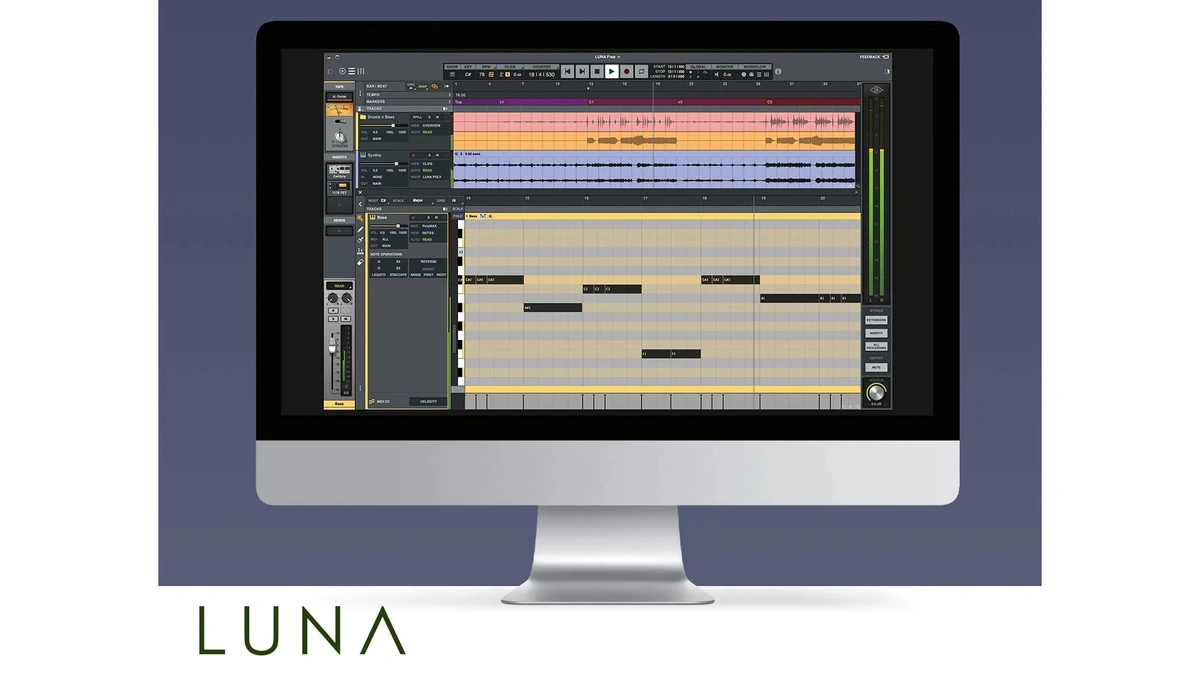Click the C1 marker in Markers lane

click(591, 102)
